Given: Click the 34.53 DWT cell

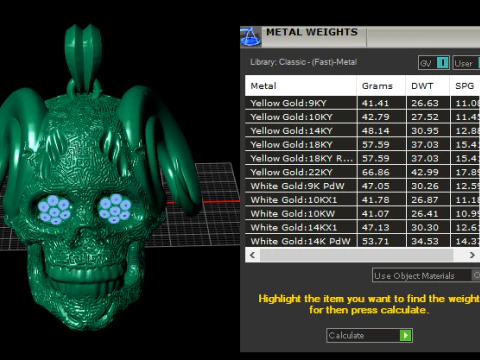Looking at the screenshot, I should click(428, 241).
